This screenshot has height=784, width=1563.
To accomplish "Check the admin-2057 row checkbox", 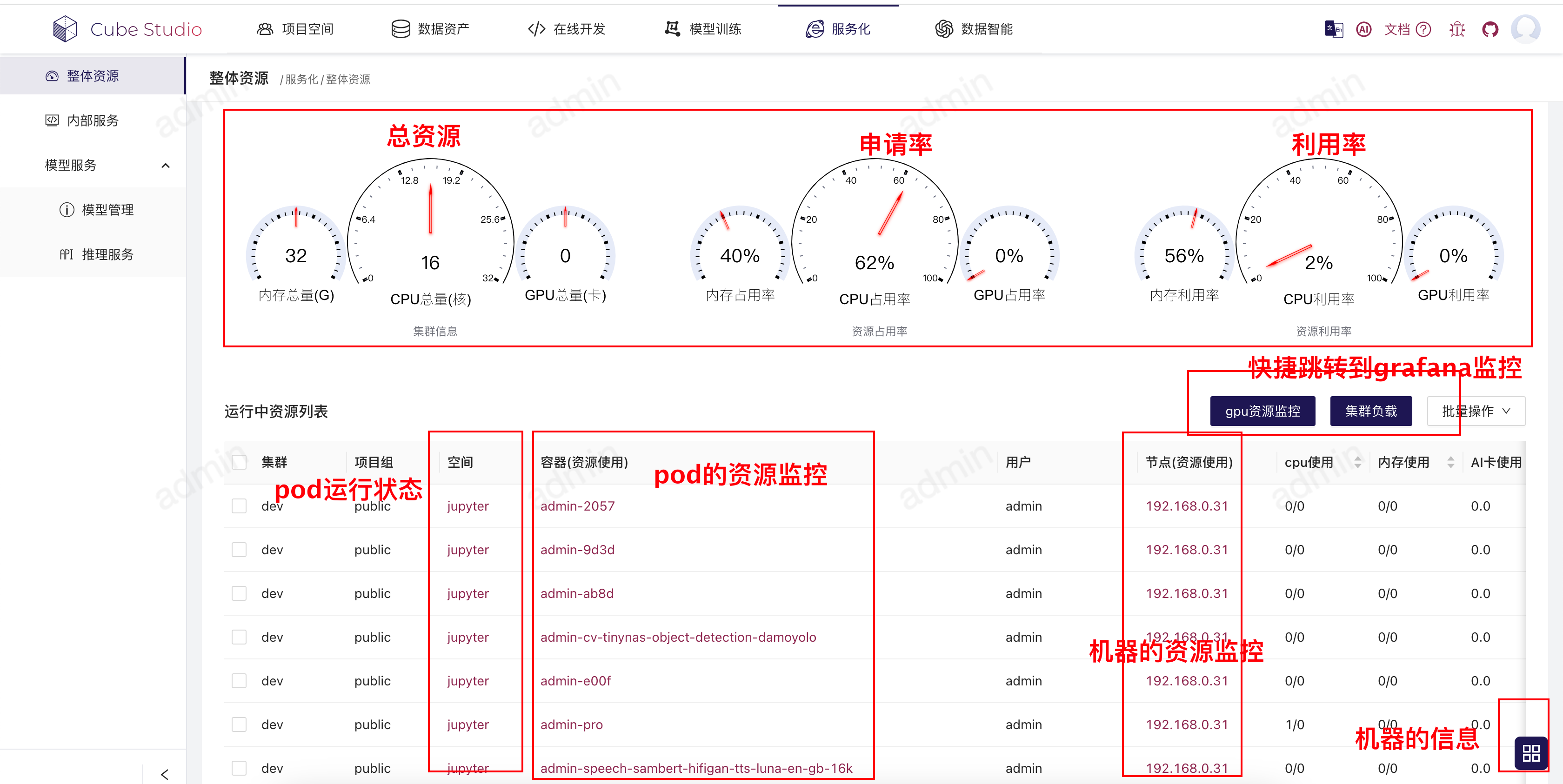I will [239, 505].
